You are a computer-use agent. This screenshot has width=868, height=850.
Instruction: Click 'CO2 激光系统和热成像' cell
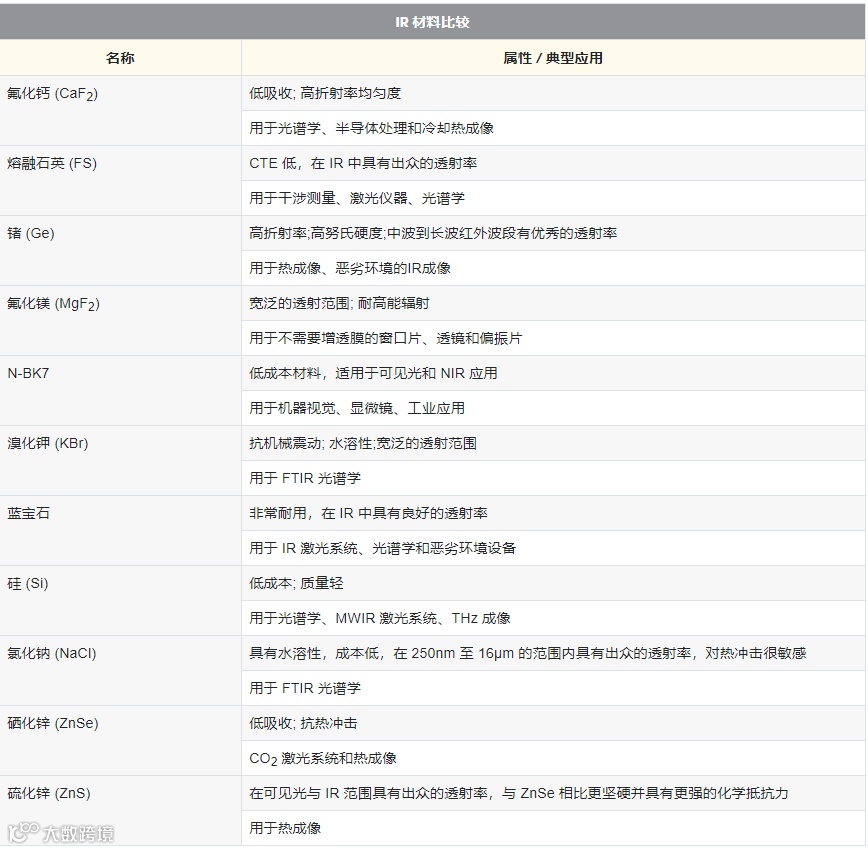click(x=553, y=758)
